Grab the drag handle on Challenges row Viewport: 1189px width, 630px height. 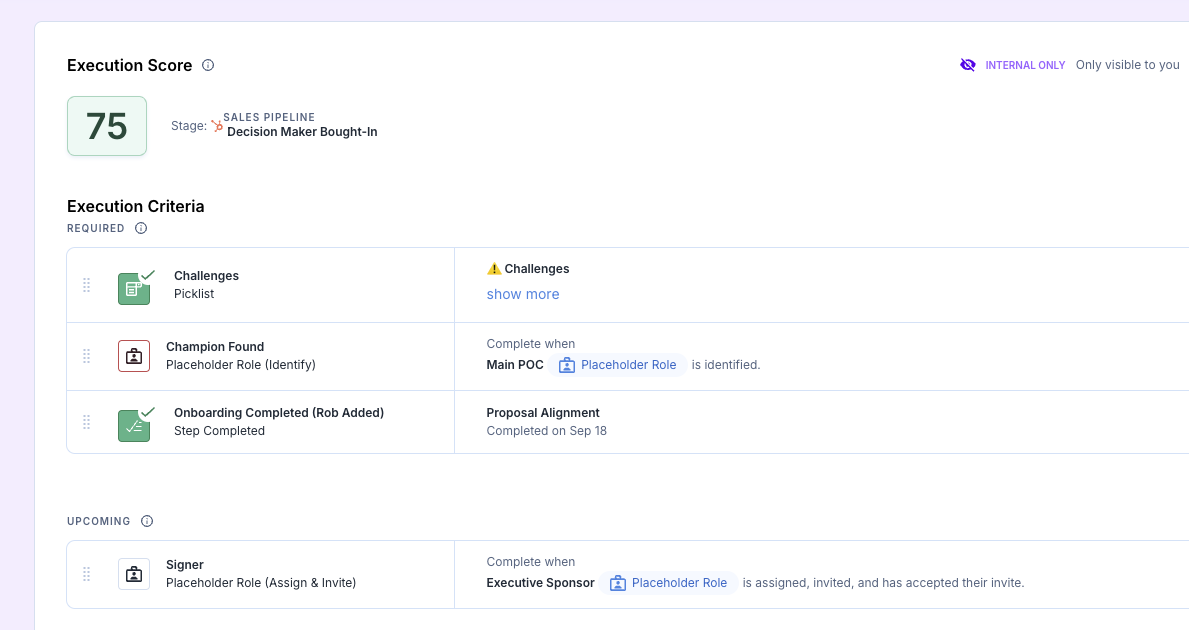[86, 285]
